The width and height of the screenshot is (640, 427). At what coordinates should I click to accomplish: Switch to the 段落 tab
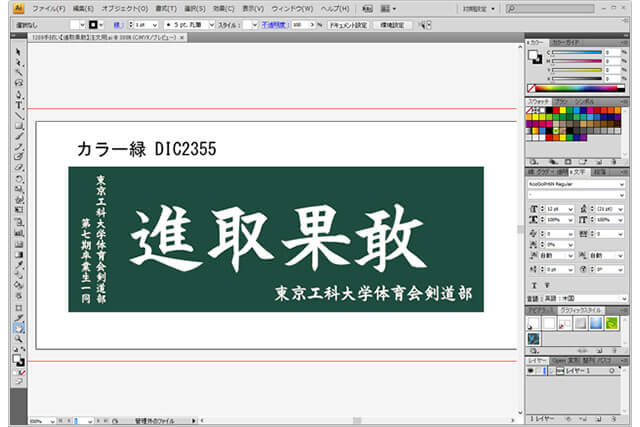(600, 172)
